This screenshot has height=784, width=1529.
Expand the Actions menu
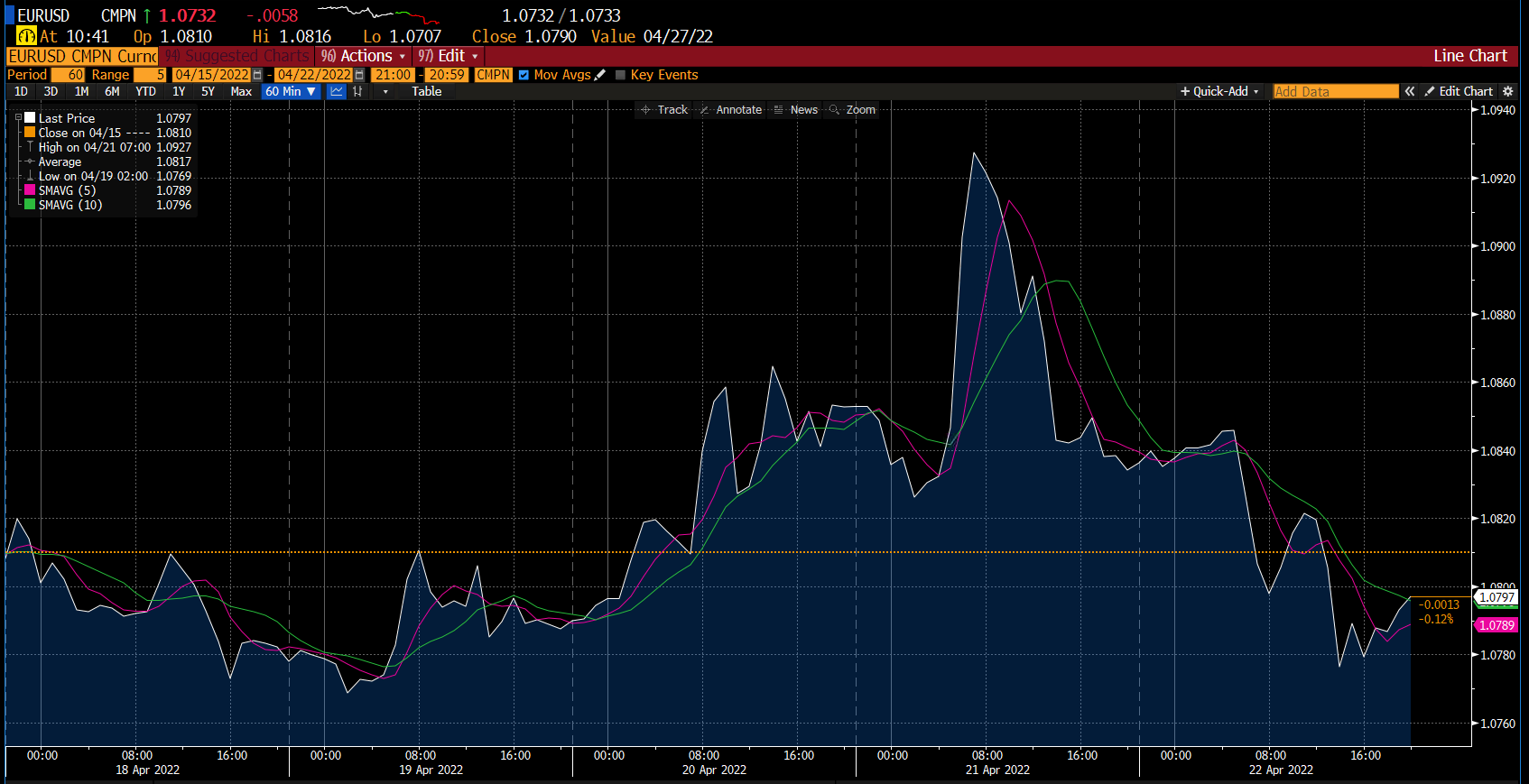click(x=364, y=56)
